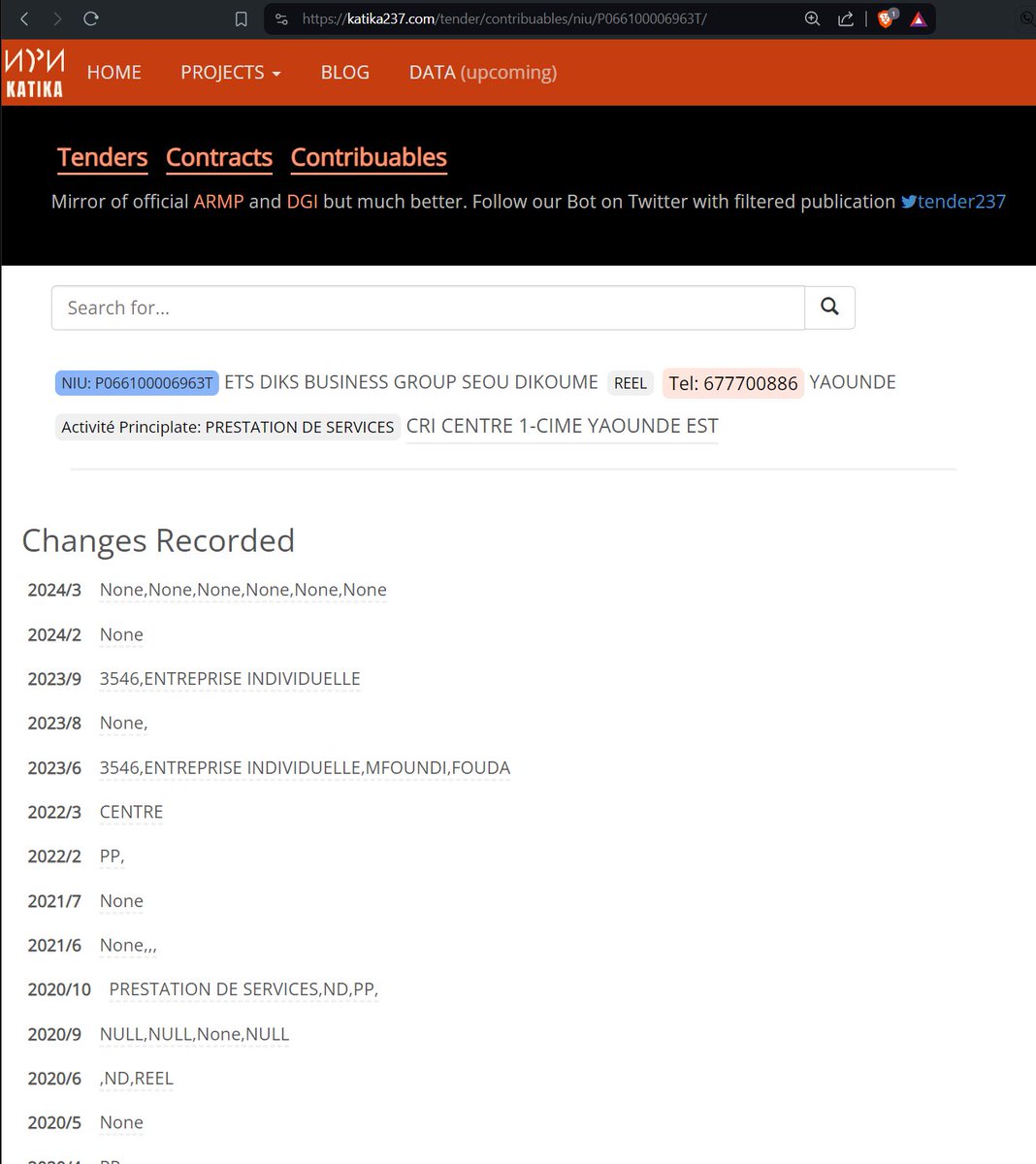Click the 2020/6 ',ND,REEL' entry
This screenshot has height=1164, width=1036.
[137, 1079]
